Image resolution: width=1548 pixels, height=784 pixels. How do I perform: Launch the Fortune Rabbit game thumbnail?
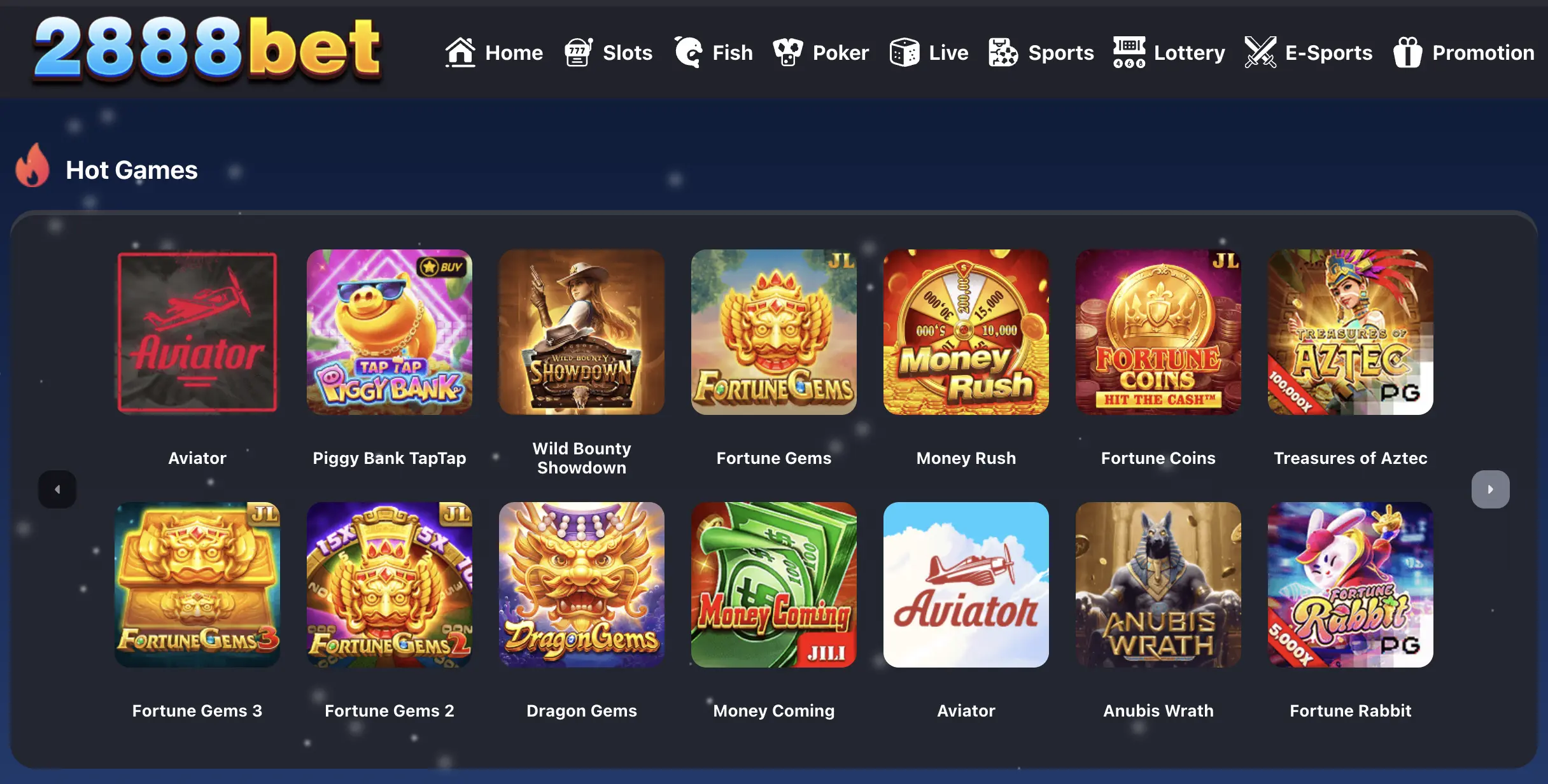1351,585
